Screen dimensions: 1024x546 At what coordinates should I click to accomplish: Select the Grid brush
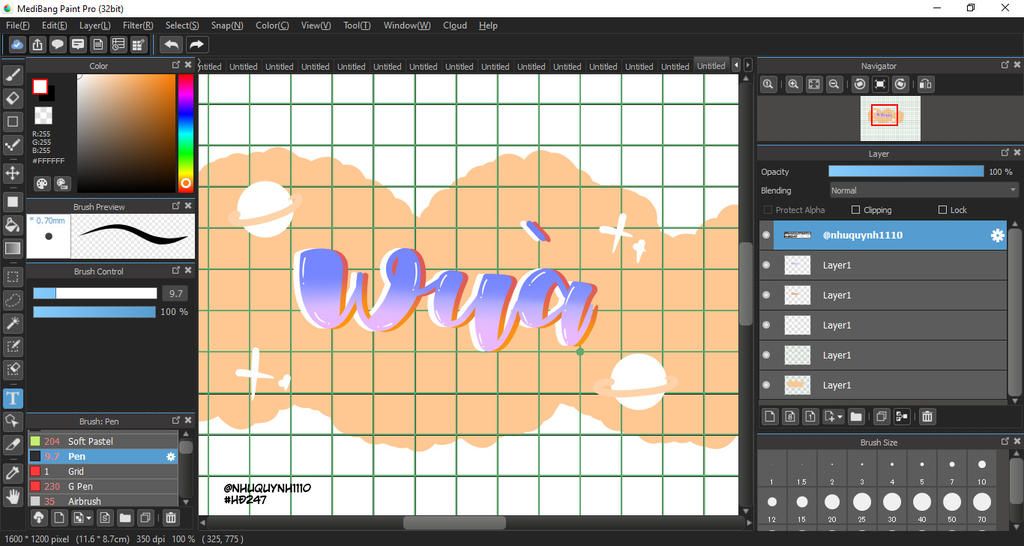coord(103,472)
